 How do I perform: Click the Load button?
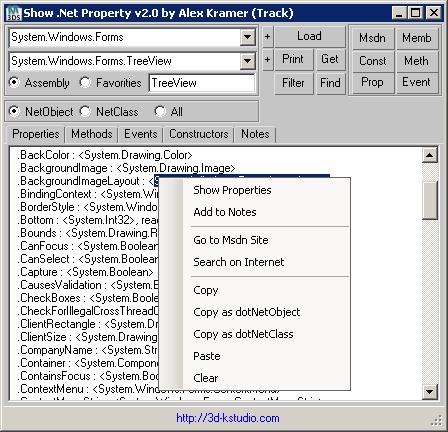click(309, 36)
